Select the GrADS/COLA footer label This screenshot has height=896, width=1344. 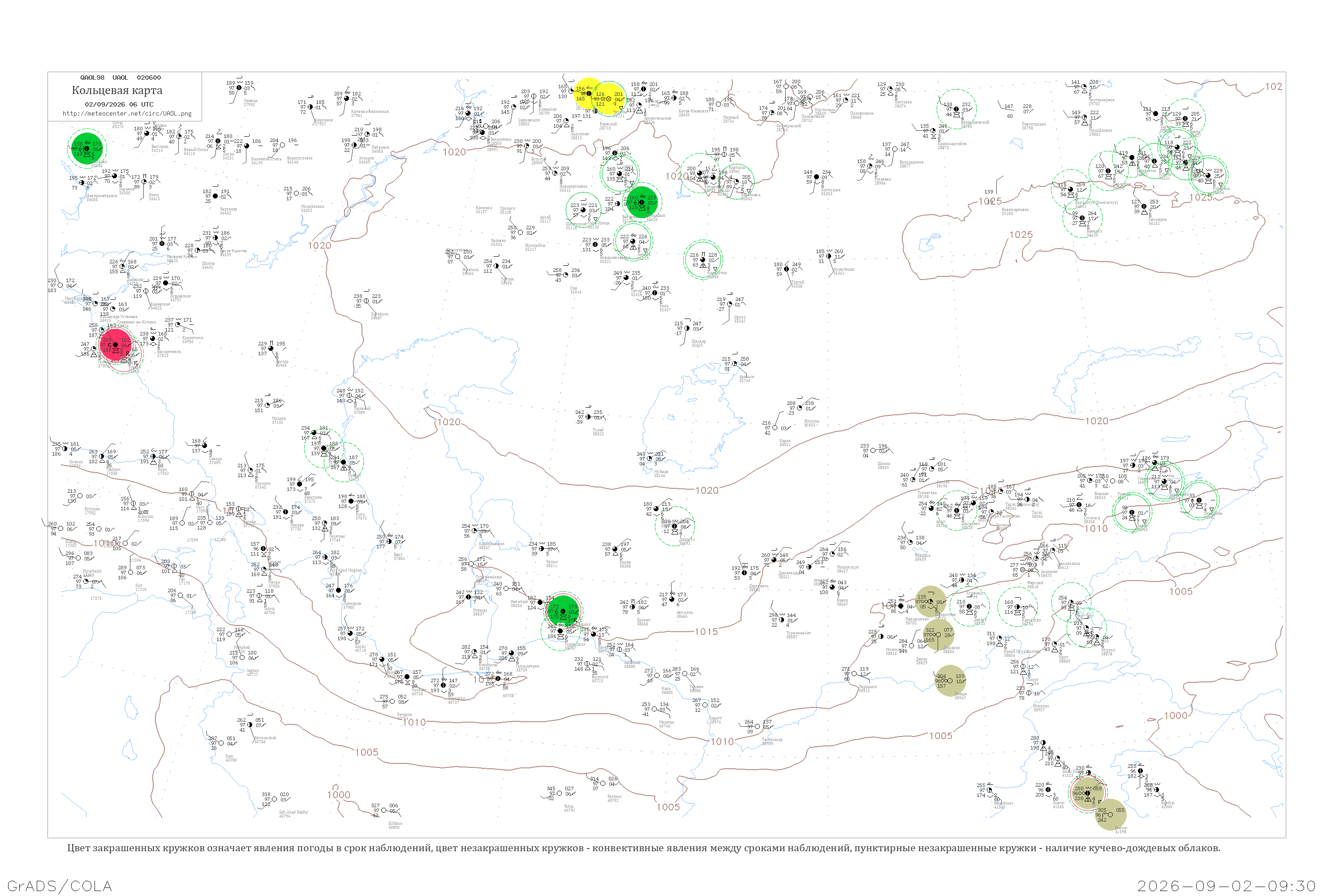pyautogui.click(x=60, y=886)
